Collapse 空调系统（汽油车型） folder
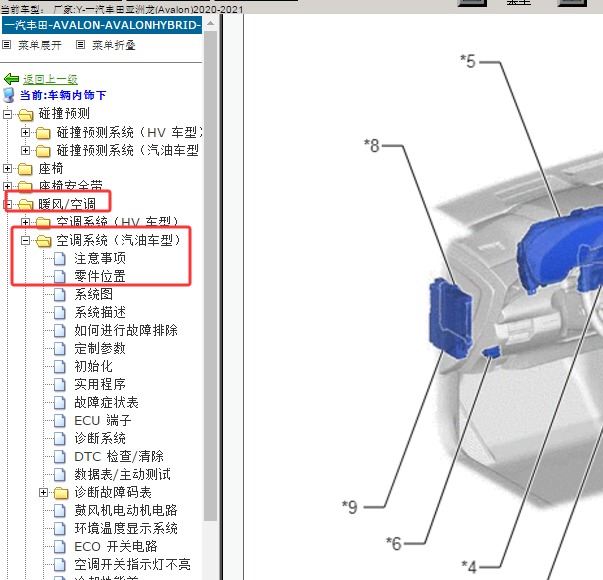Image resolution: width=603 pixels, height=580 pixels. pyautogui.click(x=25, y=240)
